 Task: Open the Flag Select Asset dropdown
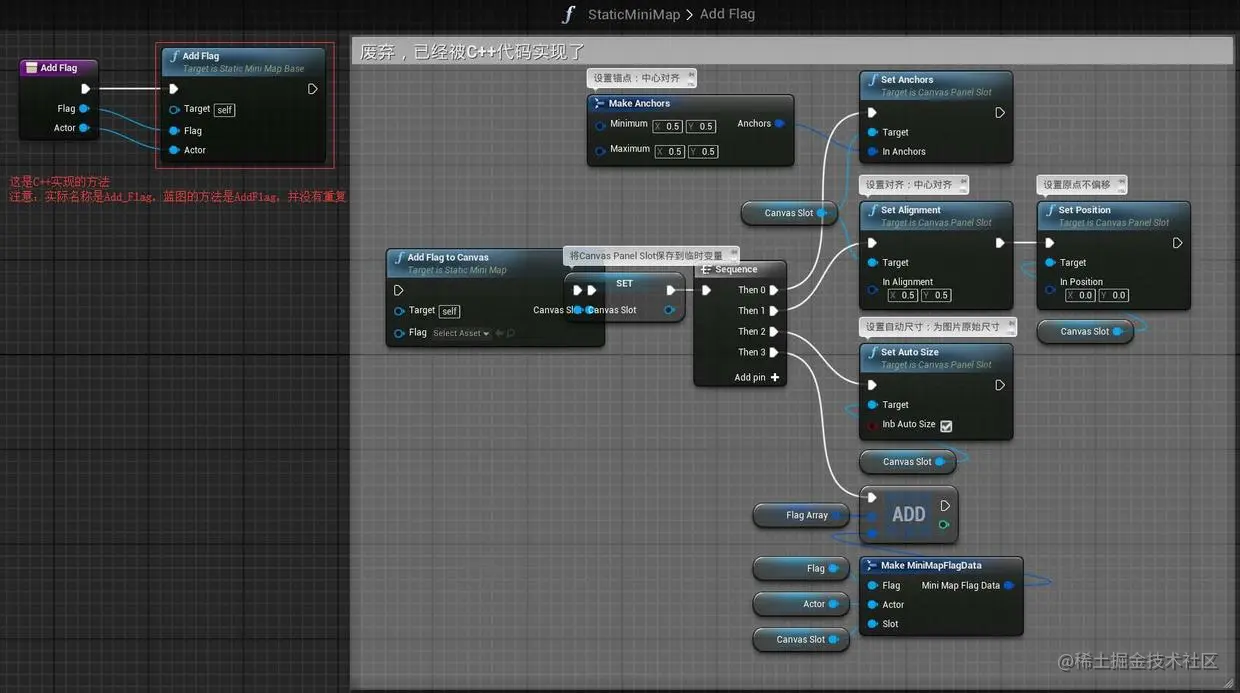tap(461, 333)
